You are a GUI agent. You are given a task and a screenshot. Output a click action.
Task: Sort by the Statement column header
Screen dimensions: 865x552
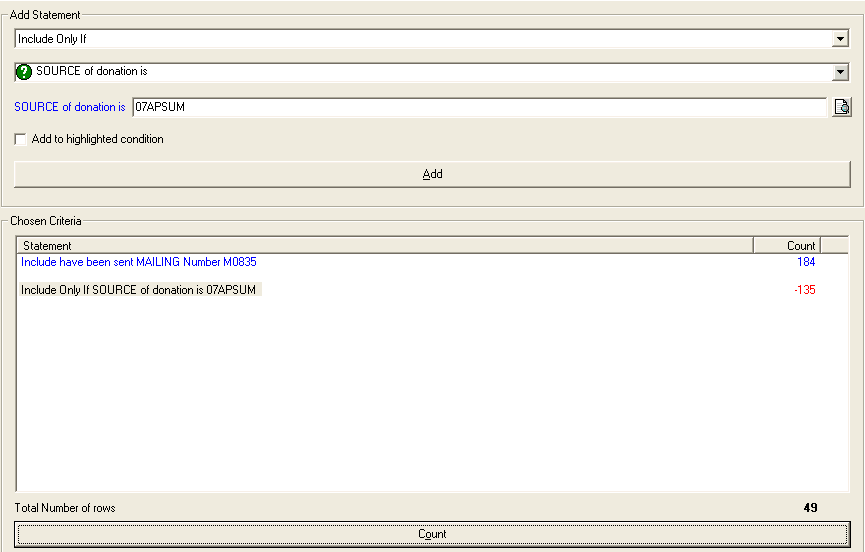point(384,245)
